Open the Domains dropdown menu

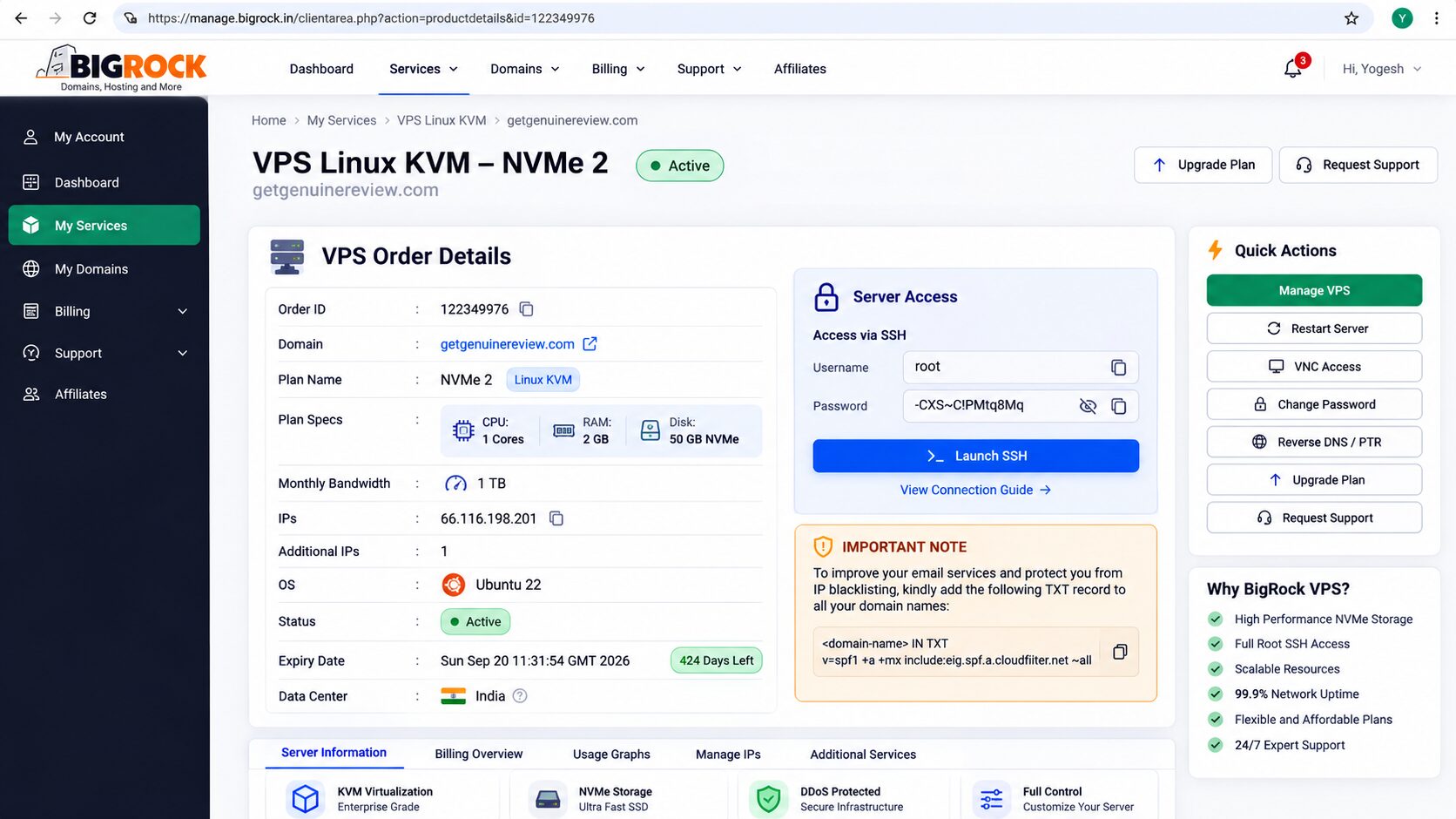click(x=525, y=69)
